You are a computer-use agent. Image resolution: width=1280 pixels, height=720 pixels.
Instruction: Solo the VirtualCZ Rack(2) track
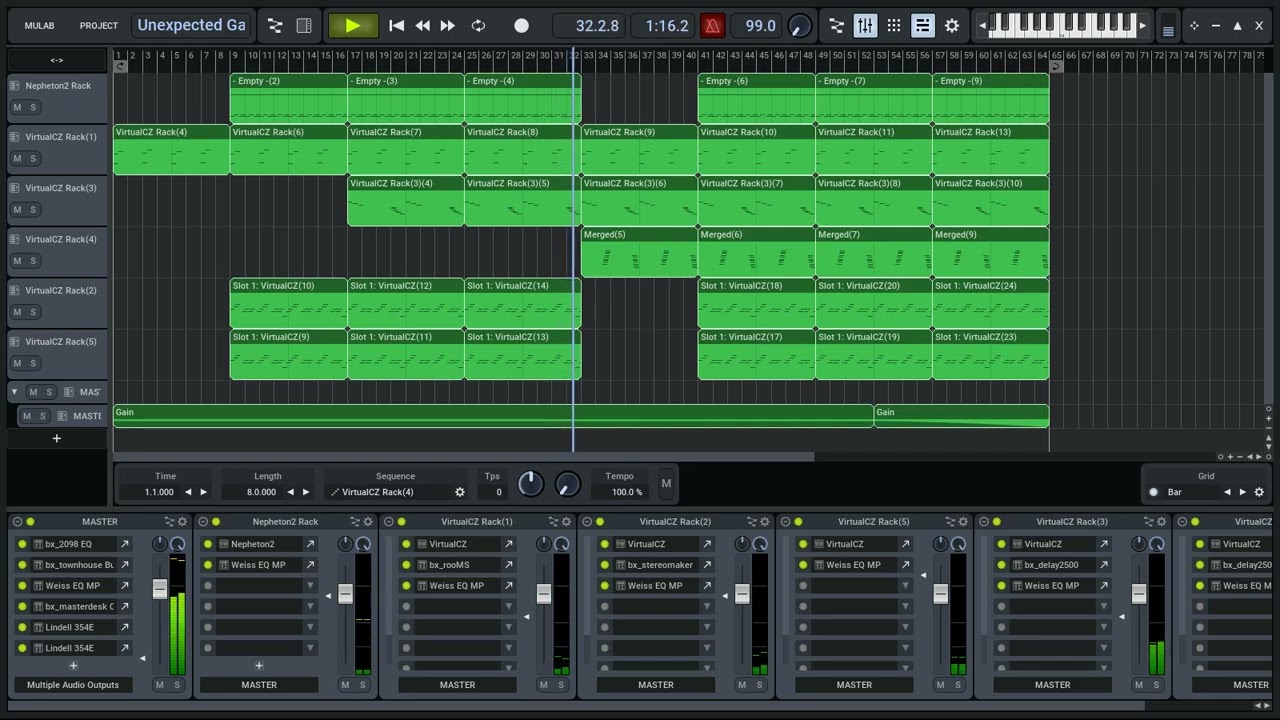point(33,312)
